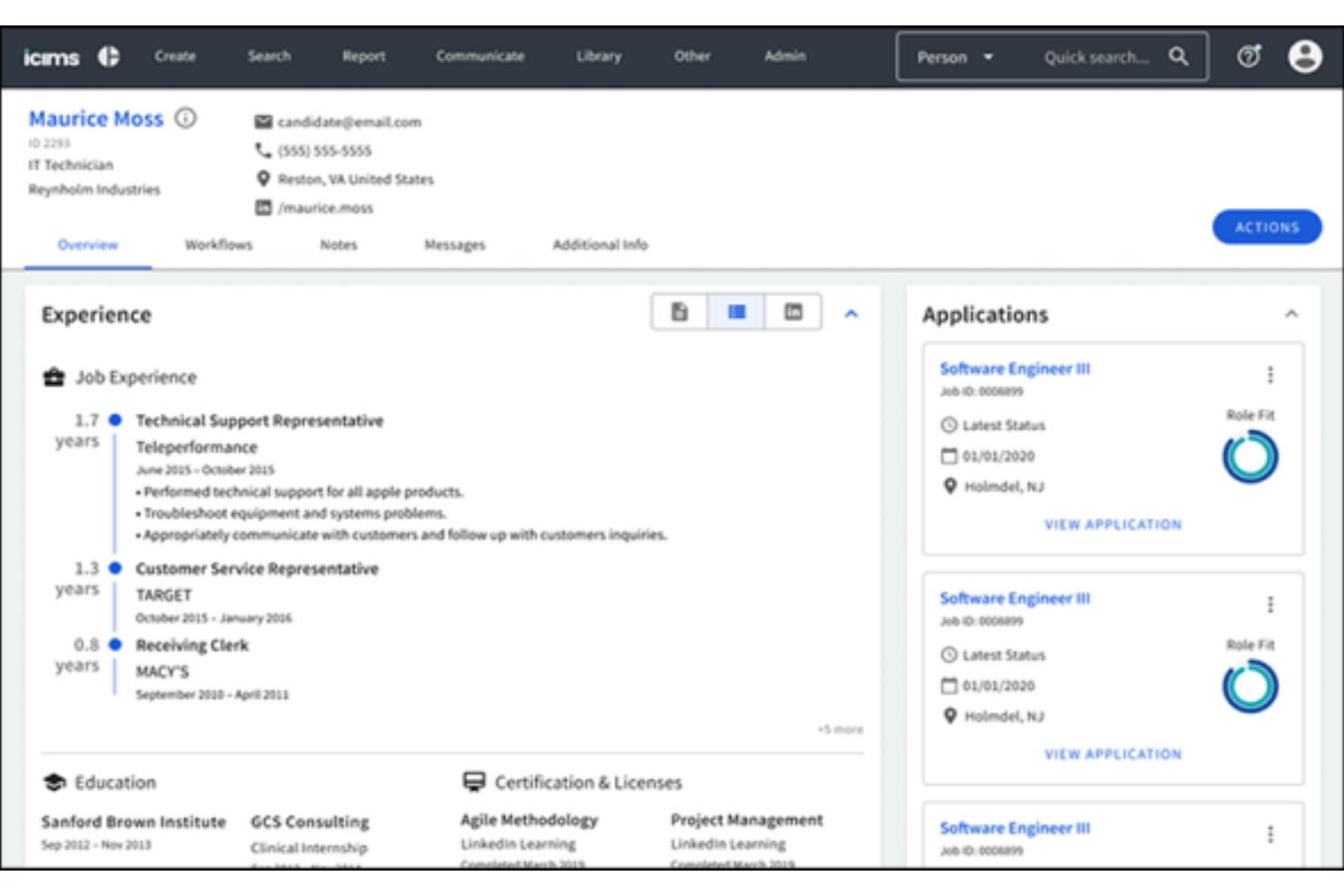Open the help icon in top bar
1344x896 pixels.
1249,56
